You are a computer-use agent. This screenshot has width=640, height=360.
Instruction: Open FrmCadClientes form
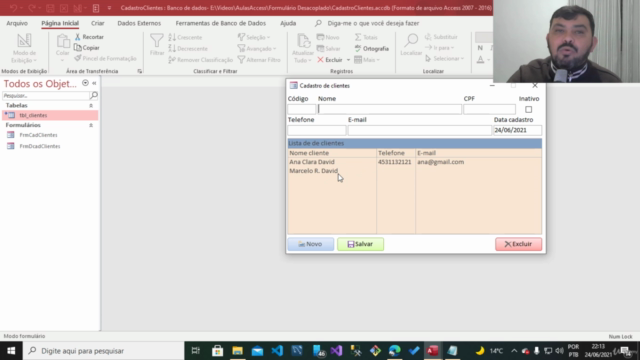(38, 135)
